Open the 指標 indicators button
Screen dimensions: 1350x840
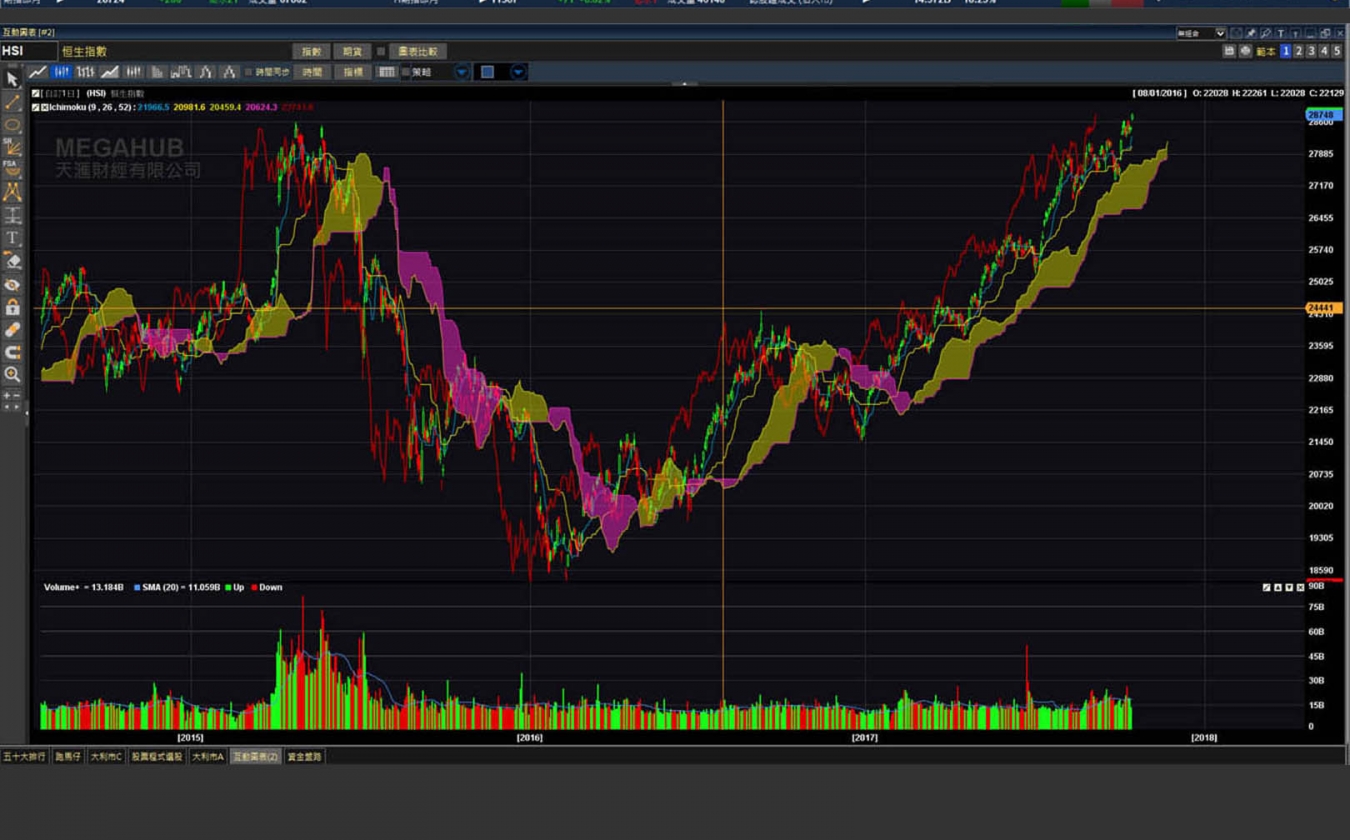click(x=353, y=72)
